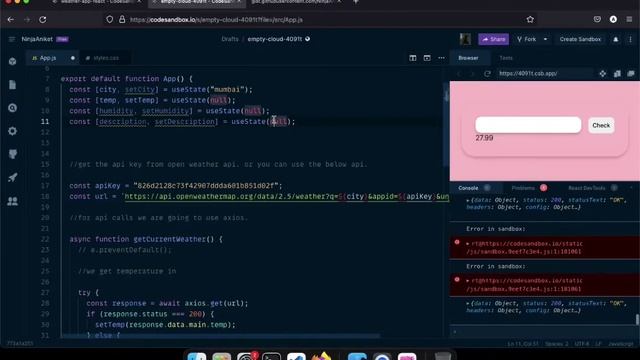Viewport: 640px width, 360px height.
Task: Click the Fork button
Action: click(527, 39)
